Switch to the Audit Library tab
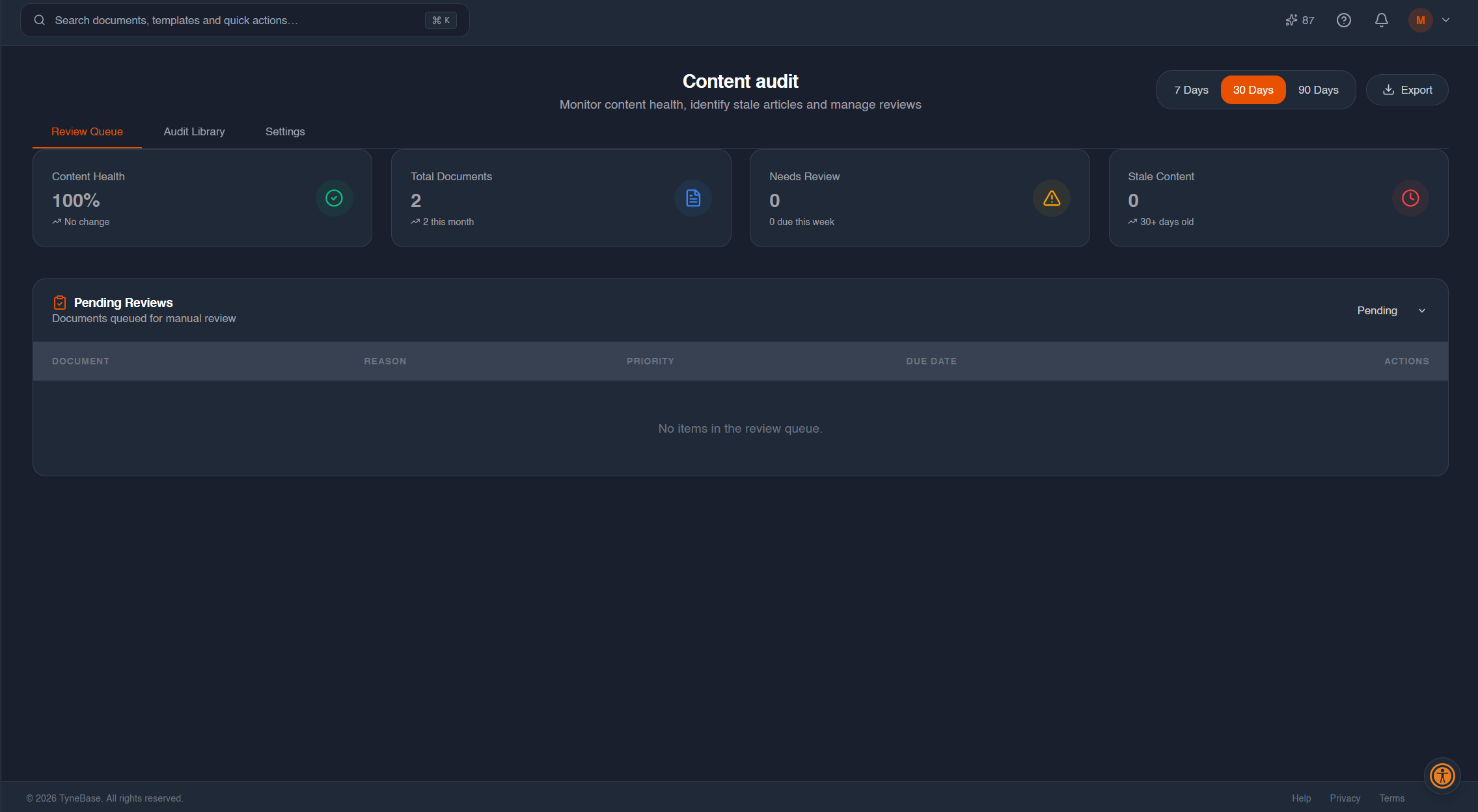1478x812 pixels. [x=194, y=131]
